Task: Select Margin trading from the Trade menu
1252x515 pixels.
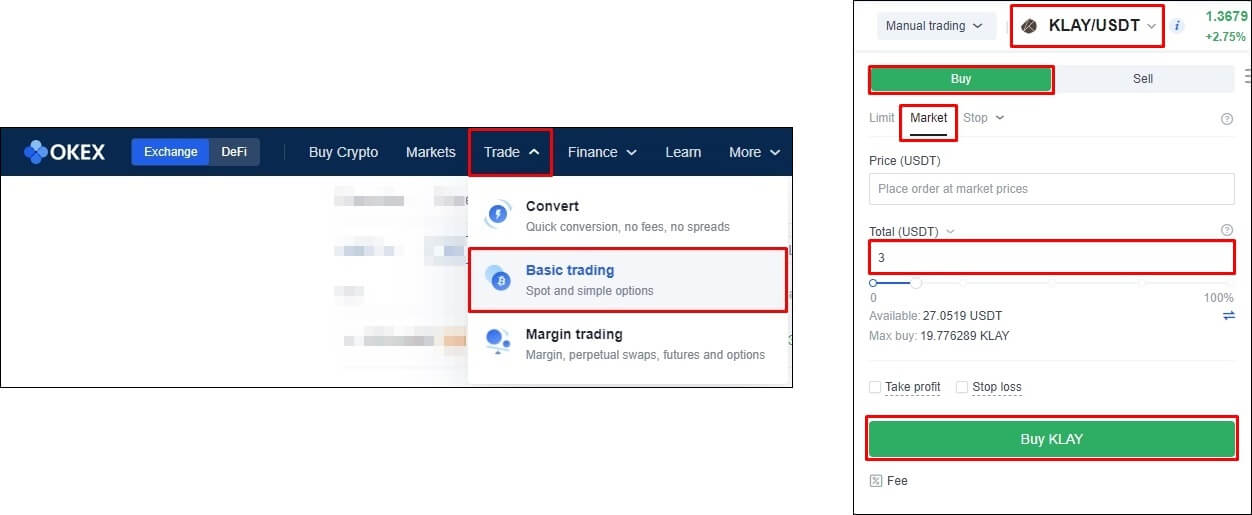Action: click(x=627, y=343)
